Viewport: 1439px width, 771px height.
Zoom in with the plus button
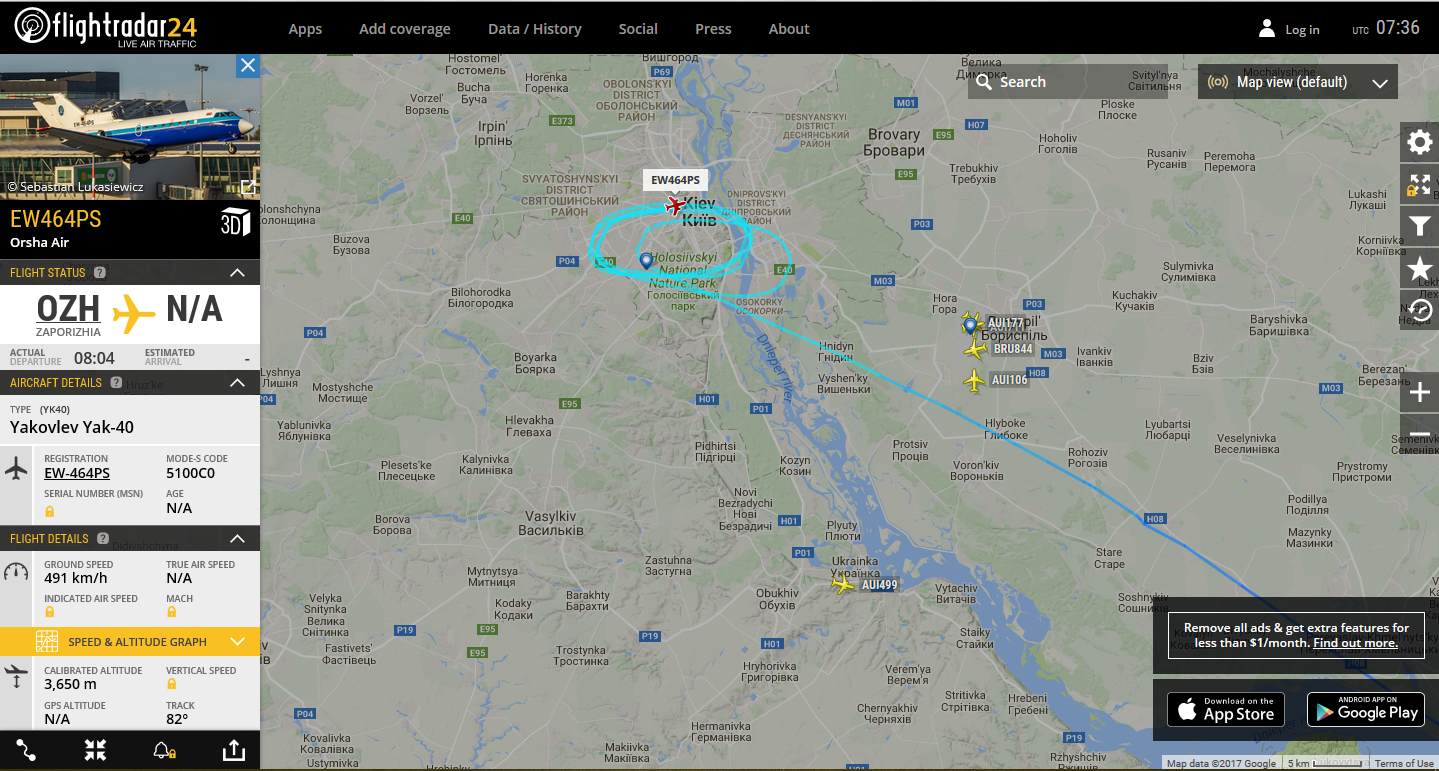point(1419,393)
